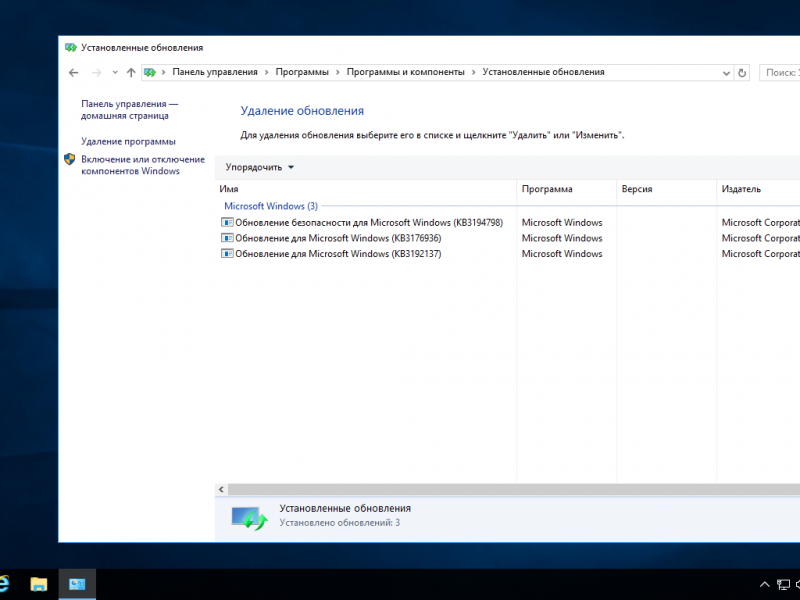Click Microsoft Windows program cell for KB3176936
The width and height of the screenshot is (800, 600).
562,238
